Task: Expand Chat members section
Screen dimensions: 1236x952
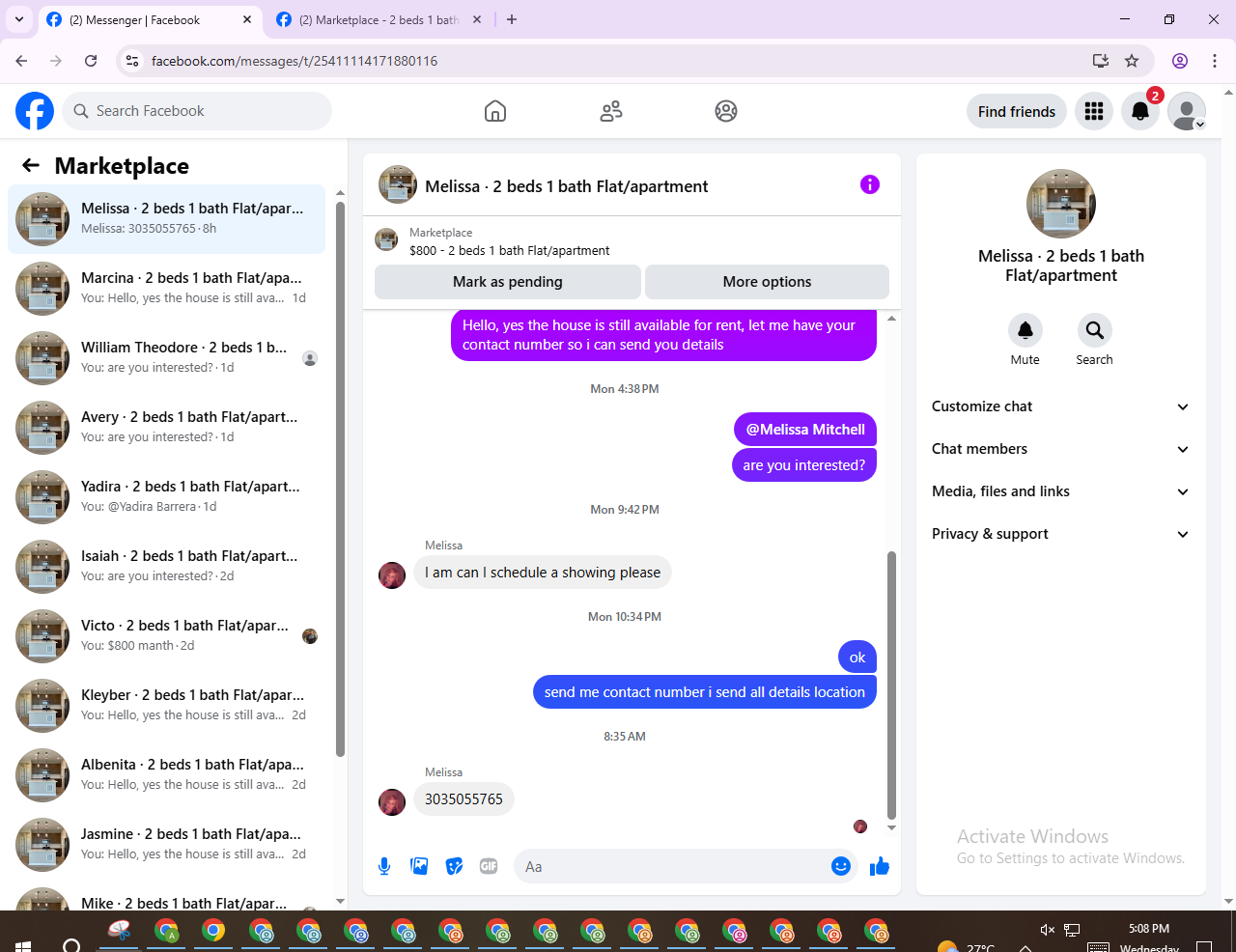Action: 1061,449
